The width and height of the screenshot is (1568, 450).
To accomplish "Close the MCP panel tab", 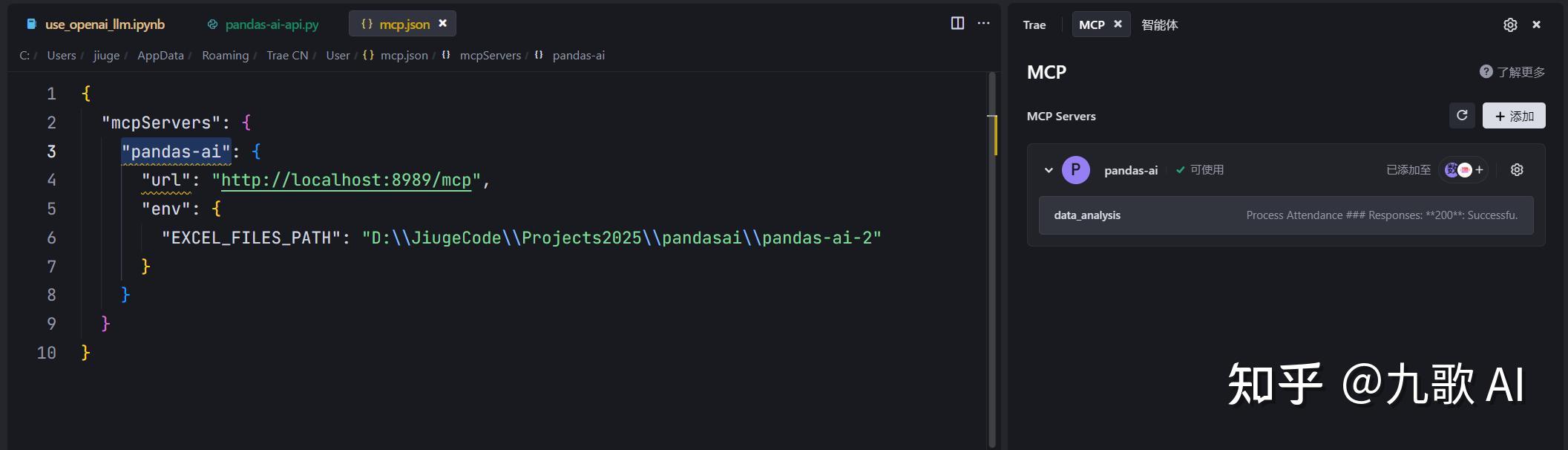I will [x=1118, y=25].
